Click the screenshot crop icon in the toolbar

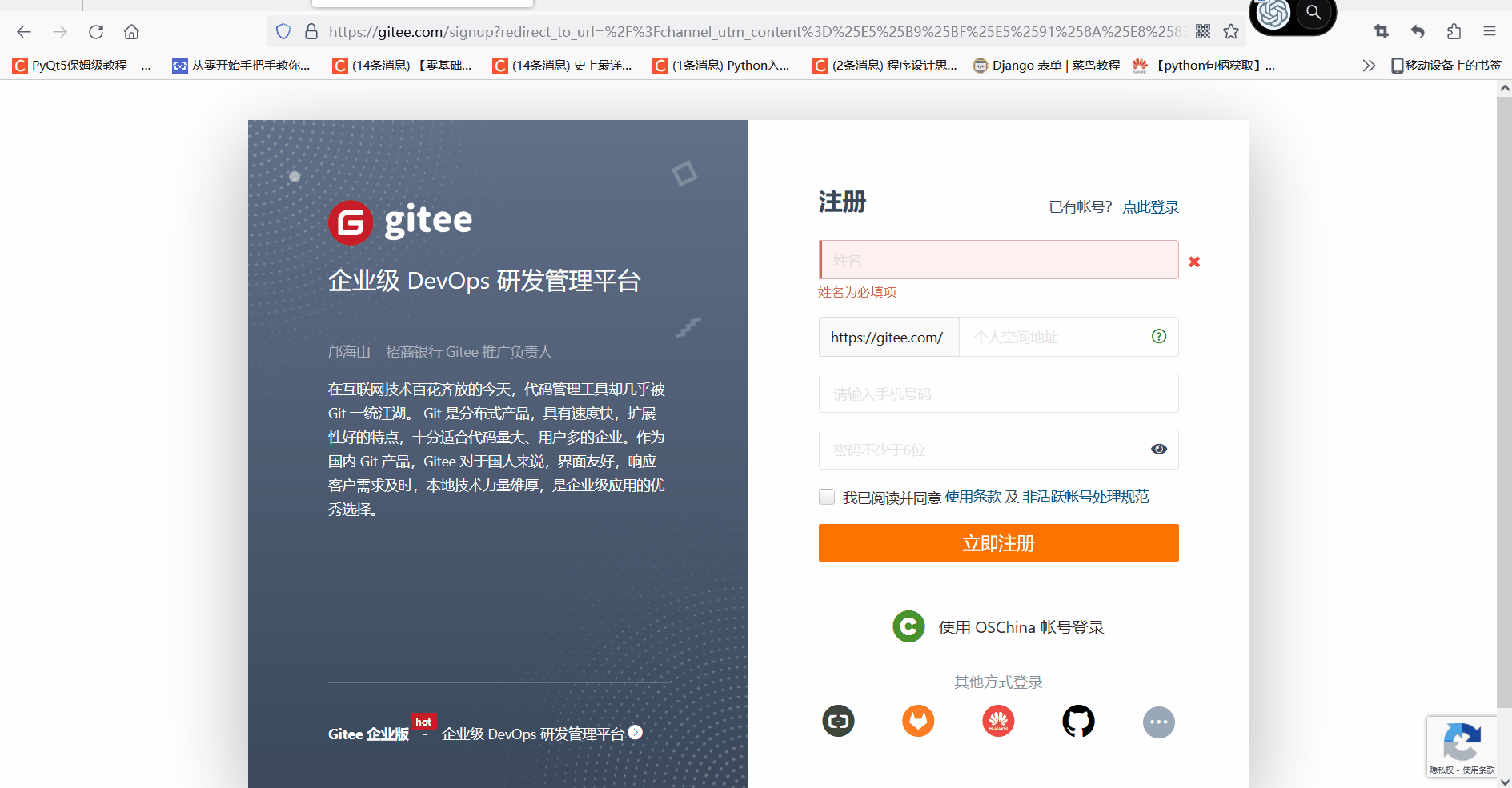pyautogui.click(x=1382, y=30)
